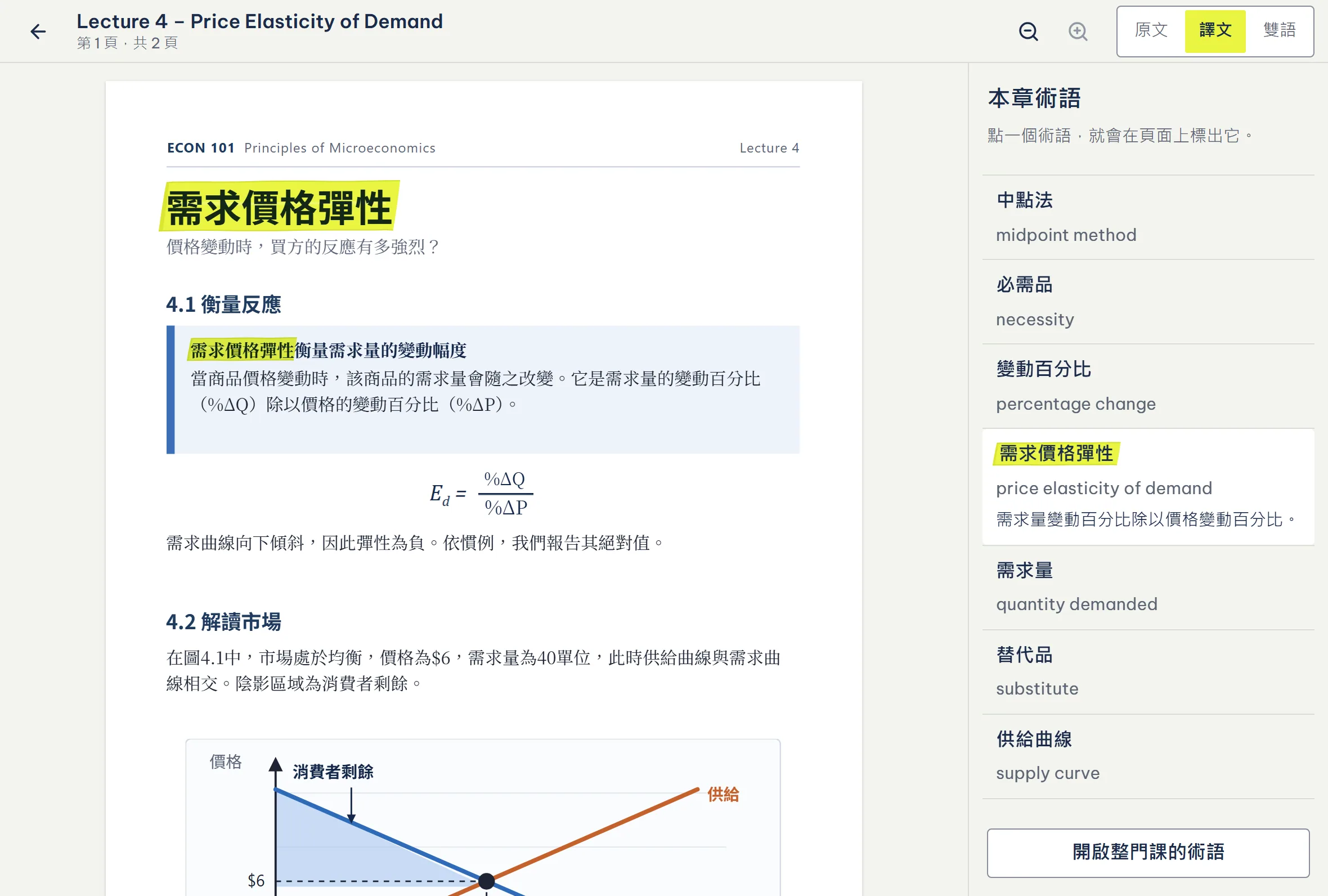Select glossary term 變動百分比

[1148, 387]
